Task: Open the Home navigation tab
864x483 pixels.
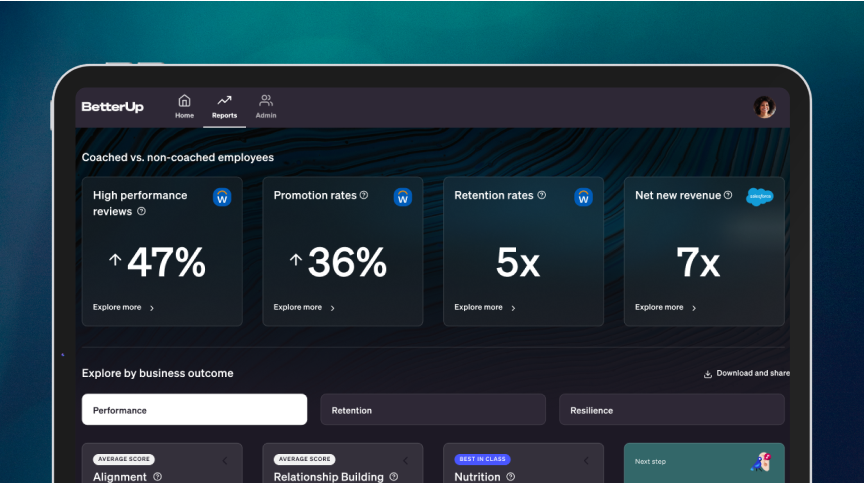Action: click(x=184, y=106)
